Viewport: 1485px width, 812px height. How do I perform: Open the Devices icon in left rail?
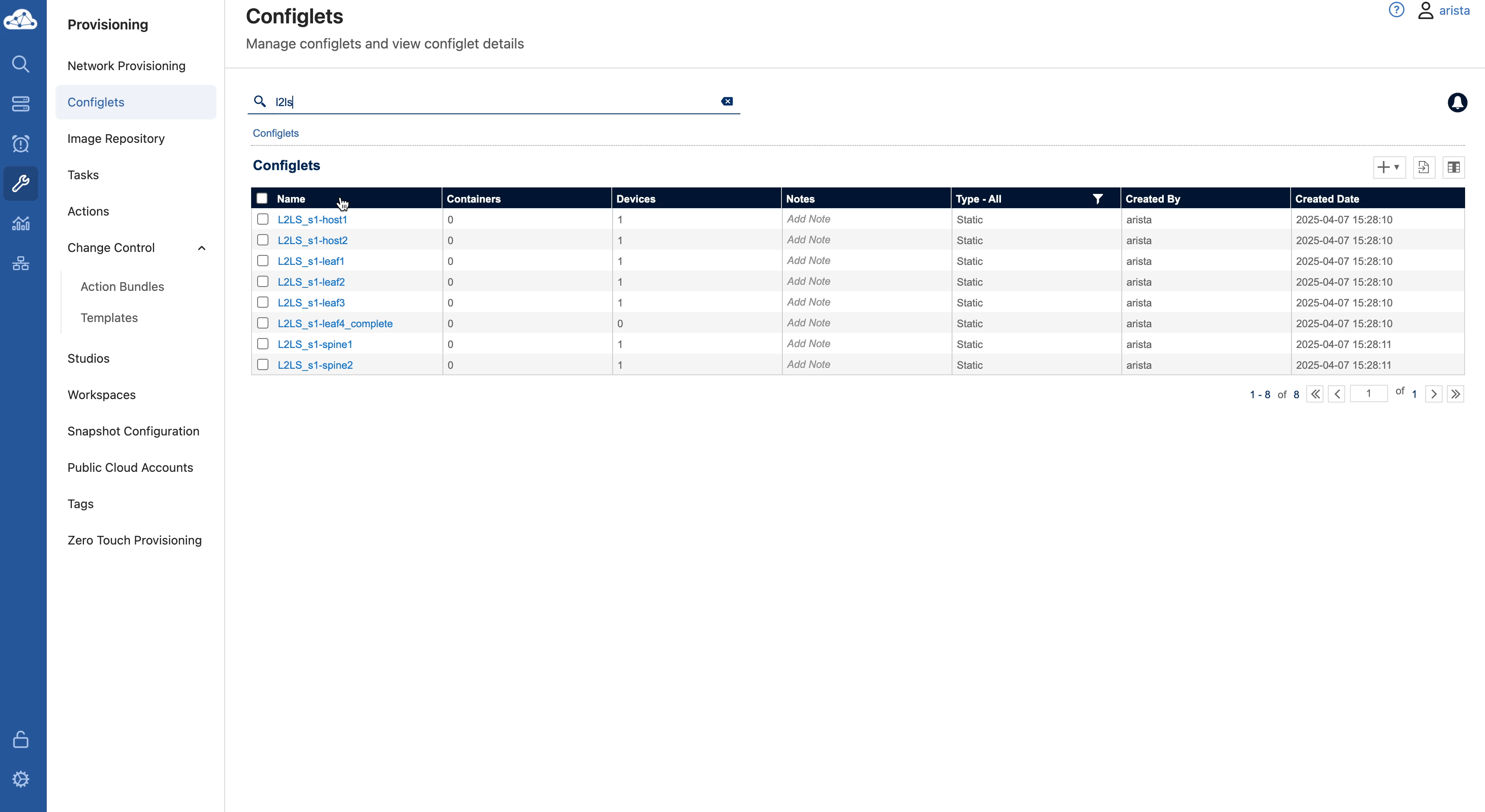click(x=21, y=104)
